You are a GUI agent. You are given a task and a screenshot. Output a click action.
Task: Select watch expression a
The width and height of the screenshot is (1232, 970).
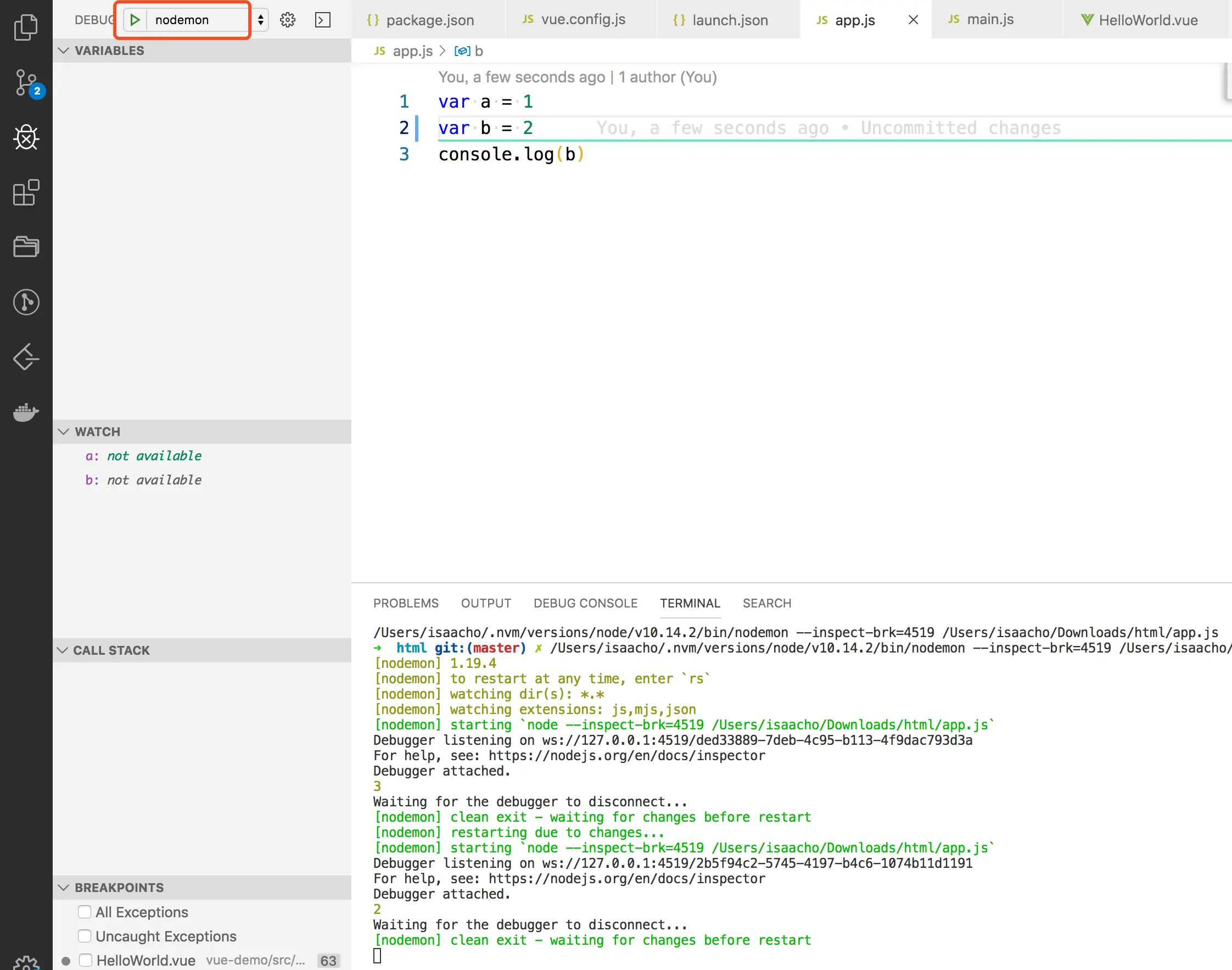pyautogui.click(x=143, y=455)
